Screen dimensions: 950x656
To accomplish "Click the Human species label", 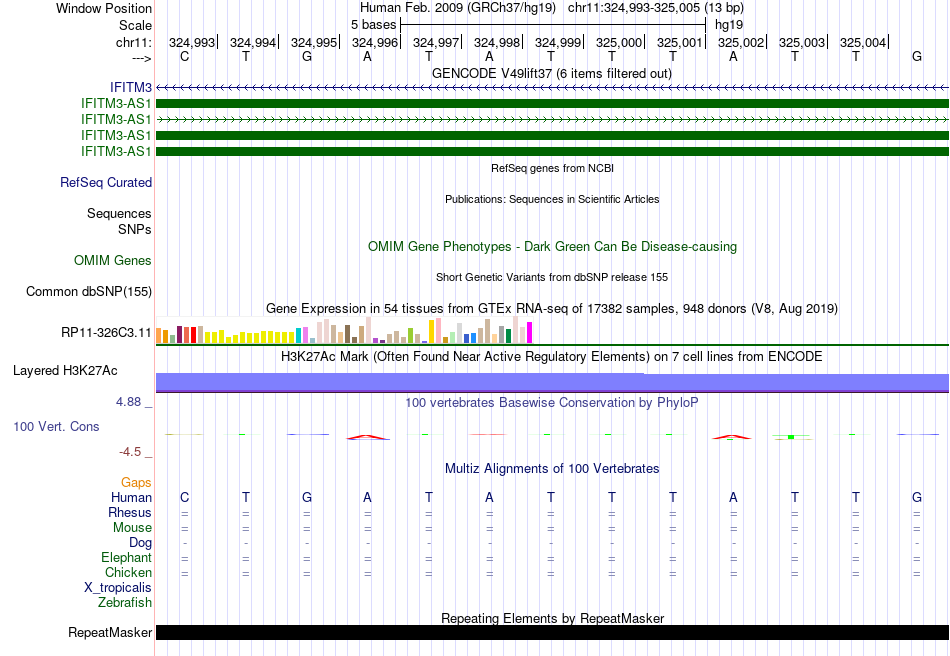I will [x=131, y=497].
